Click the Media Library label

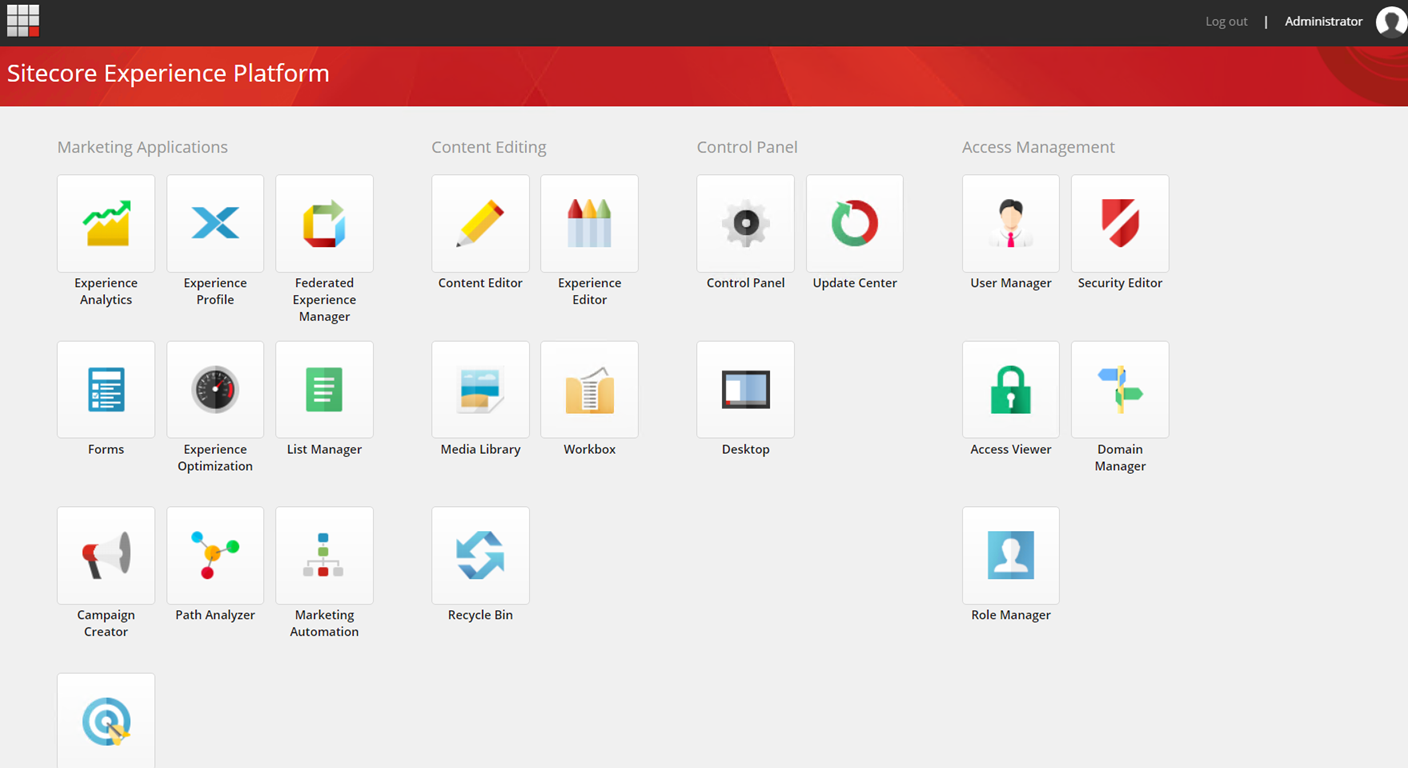click(x=480, y=449)
